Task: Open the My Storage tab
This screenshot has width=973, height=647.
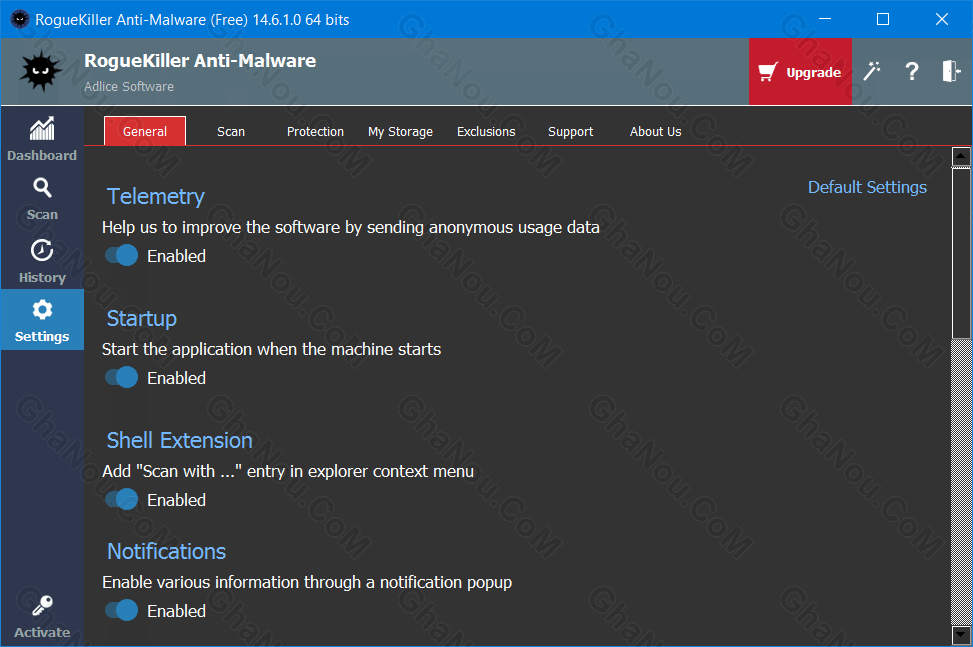Action: tap(400, 132)
